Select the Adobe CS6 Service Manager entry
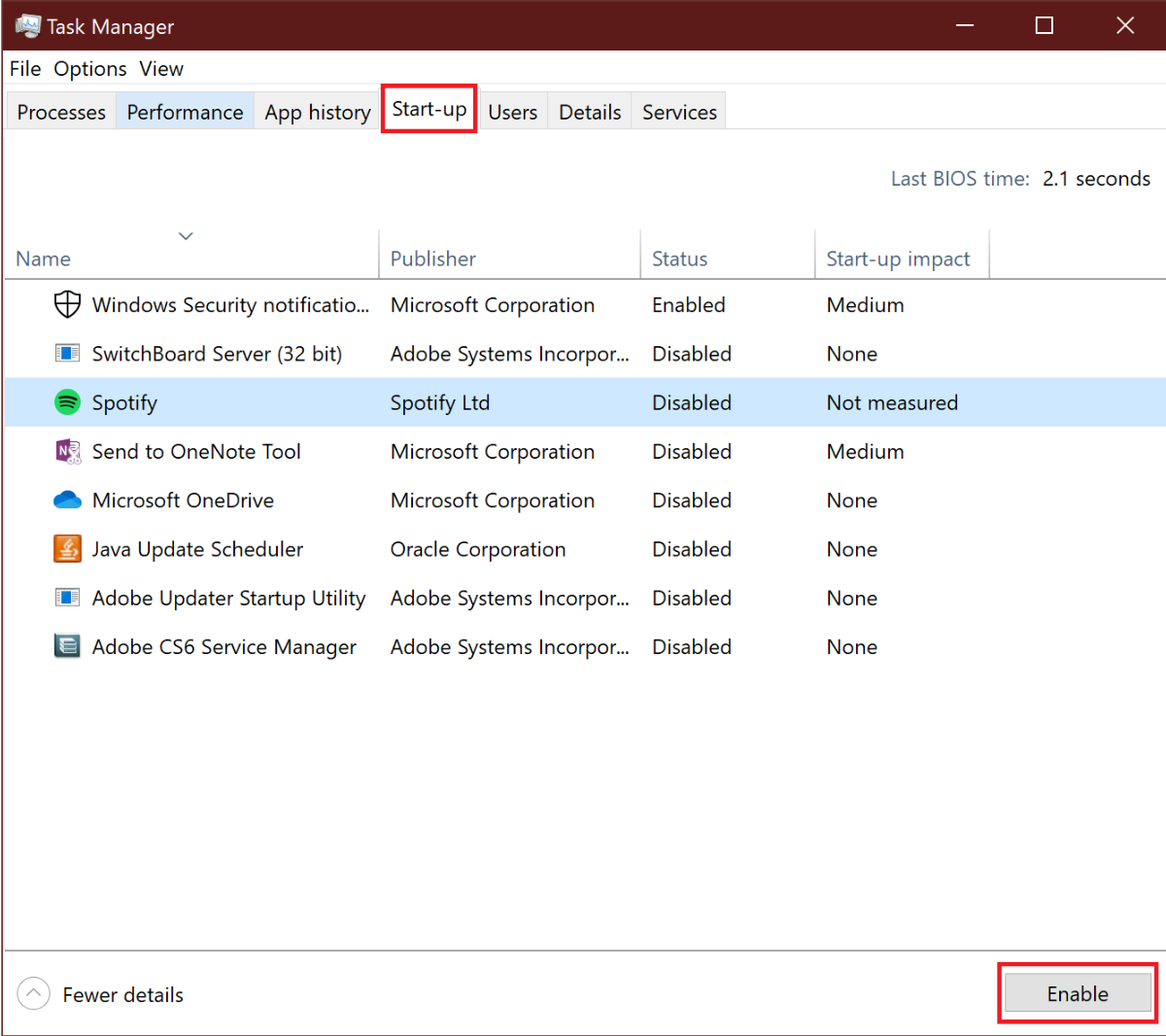 tap(223, 646)
